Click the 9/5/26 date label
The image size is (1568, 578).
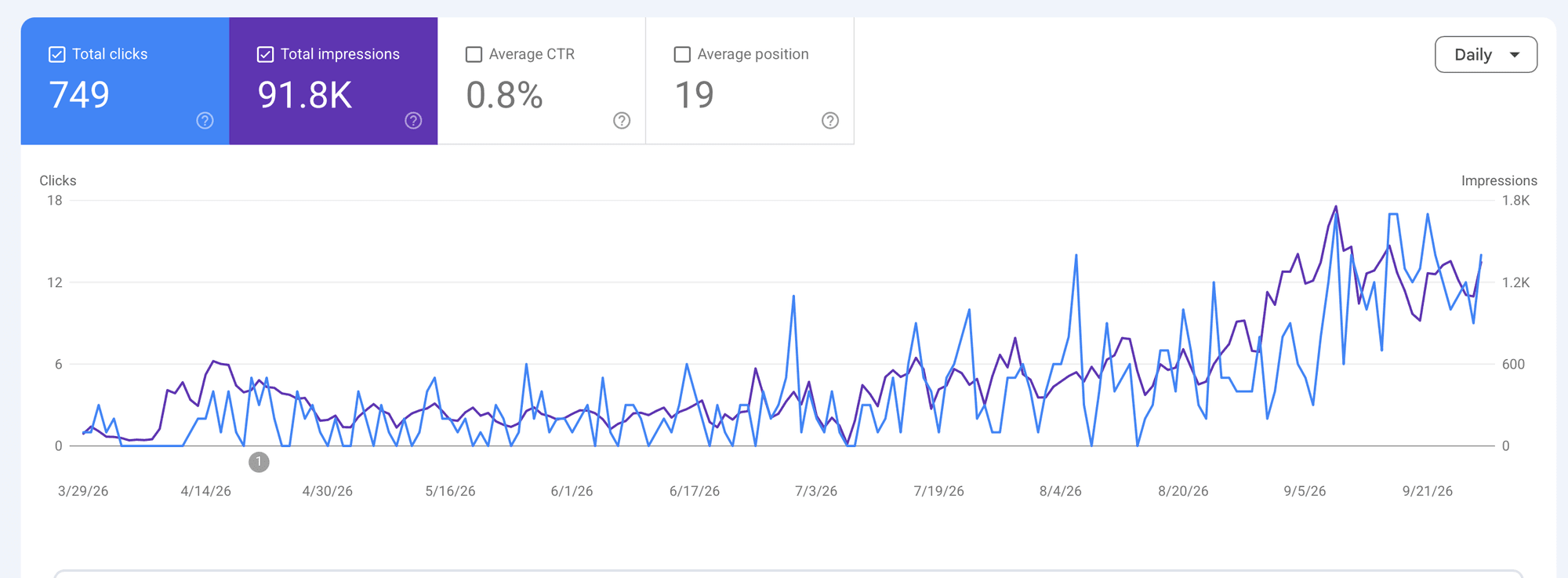click(x=1305, y=491)
